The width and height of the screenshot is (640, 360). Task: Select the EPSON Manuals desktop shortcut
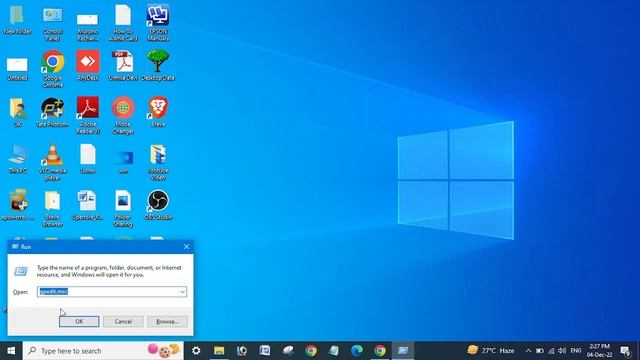[158, 23]
